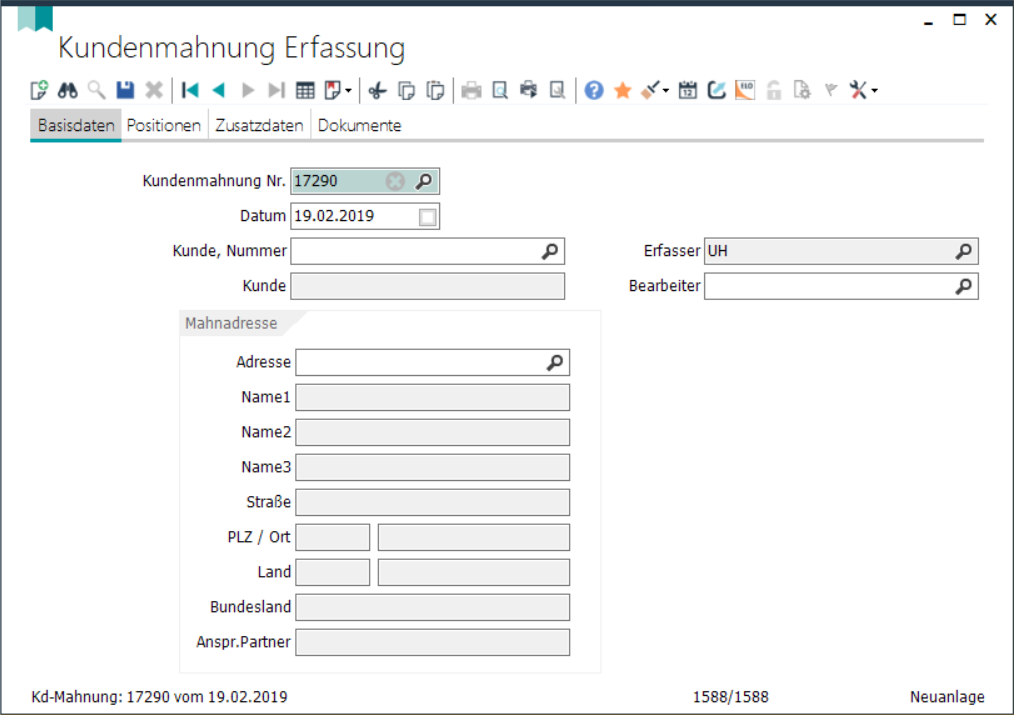1014x715 pixels.
Task: Save the record with the floppy disk icon
Action: click(x=125, y=90)
